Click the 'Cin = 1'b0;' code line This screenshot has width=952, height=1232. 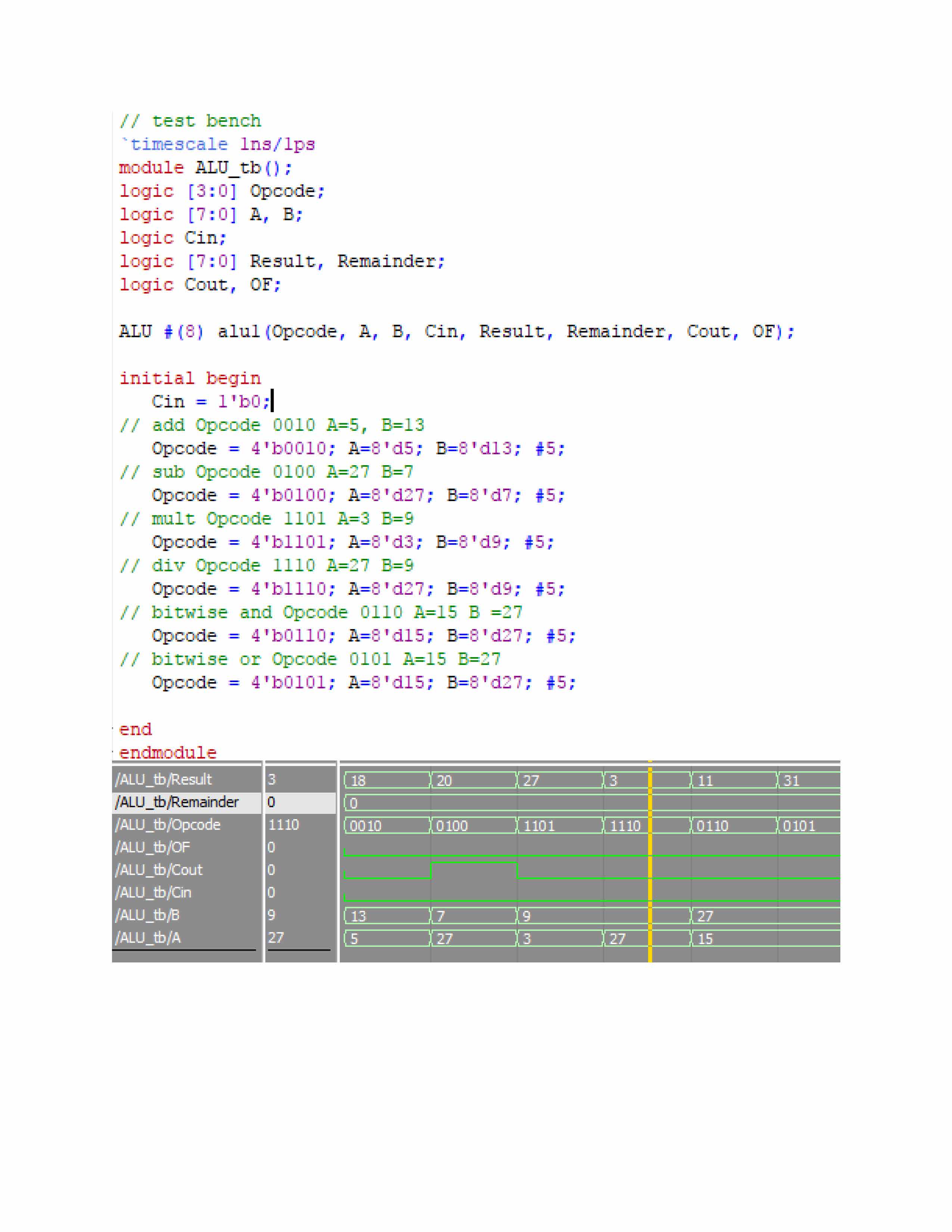(211, 402)
